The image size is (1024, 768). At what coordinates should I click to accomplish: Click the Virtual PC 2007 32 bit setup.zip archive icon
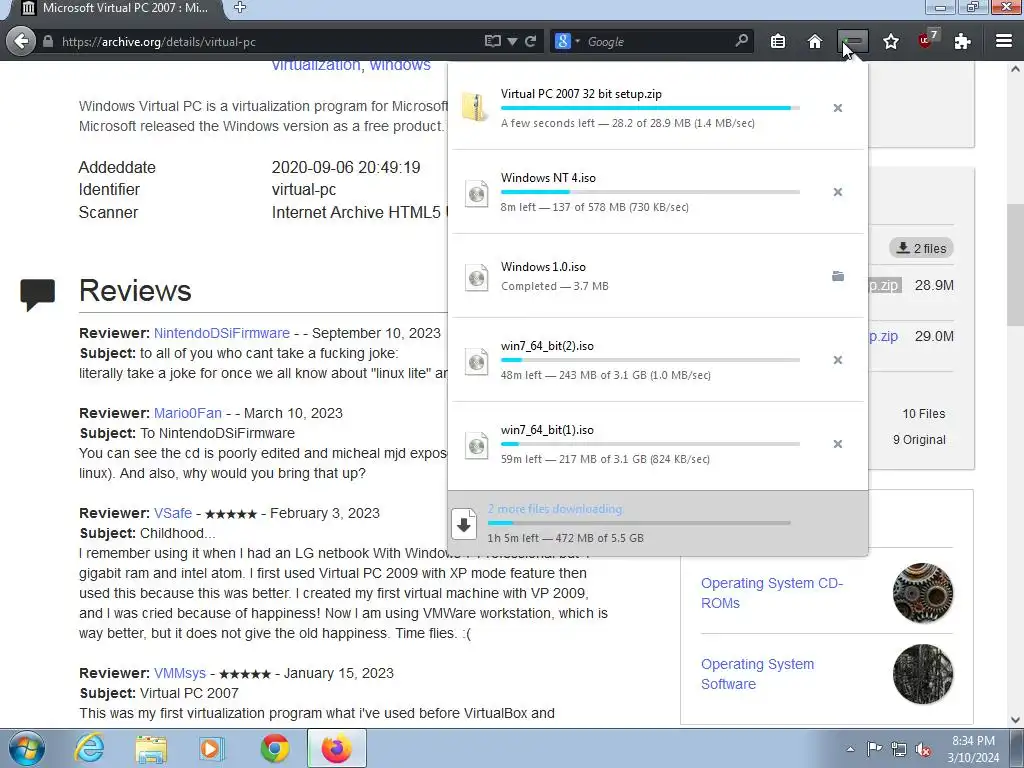point(475,107)
